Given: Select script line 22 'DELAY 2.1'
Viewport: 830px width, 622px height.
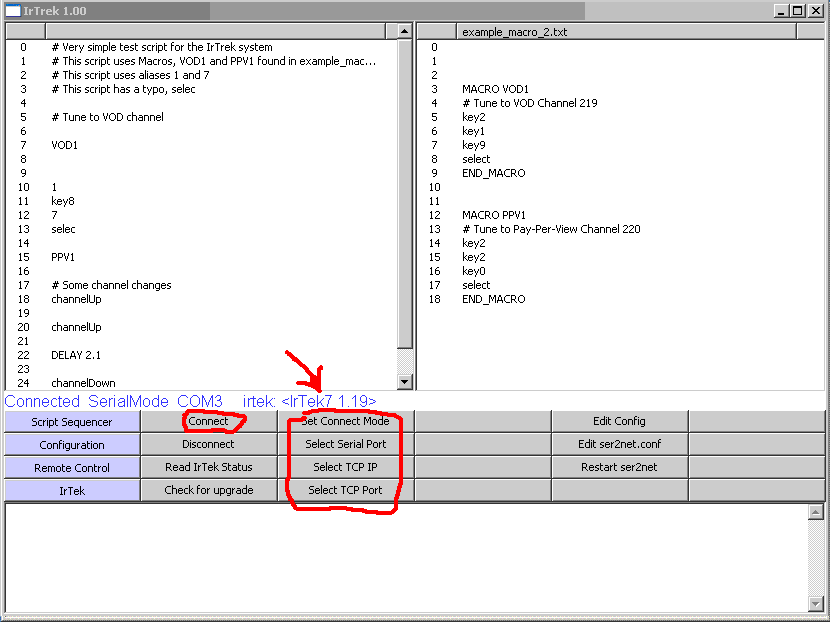Looking at the screenshot, I should coord(76,355).
